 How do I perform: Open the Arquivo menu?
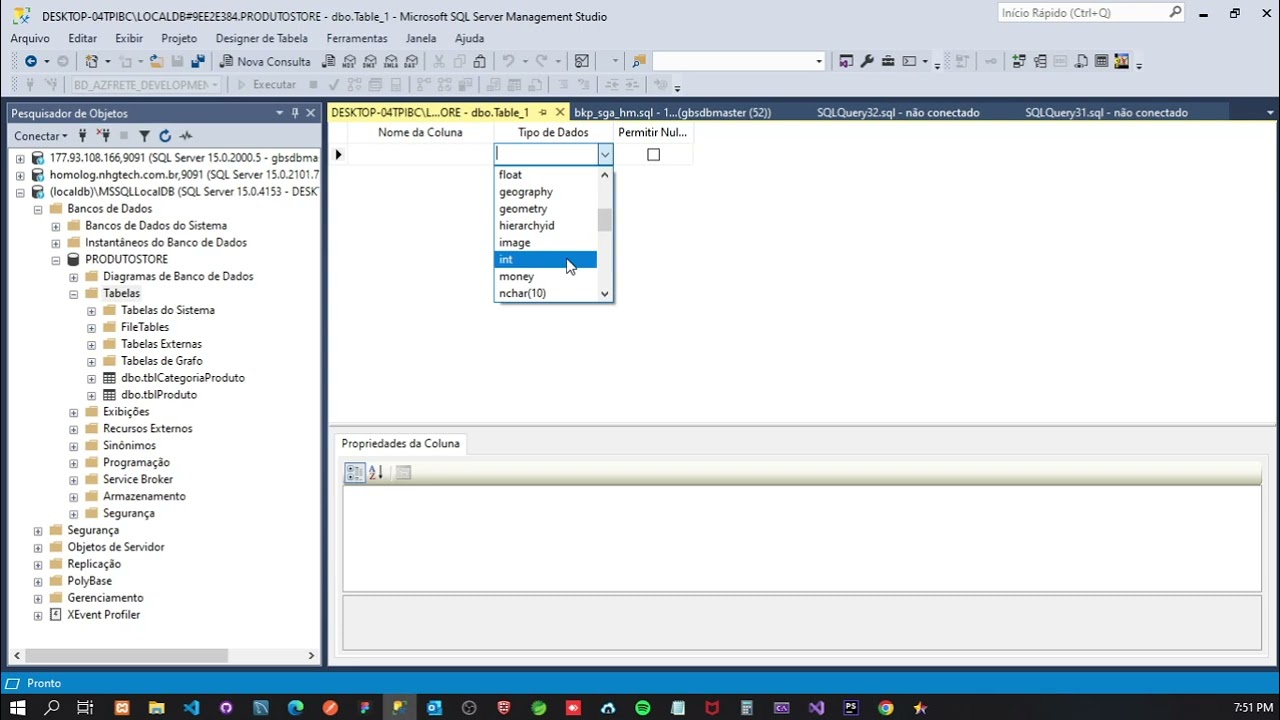click(x=30, y=38)
